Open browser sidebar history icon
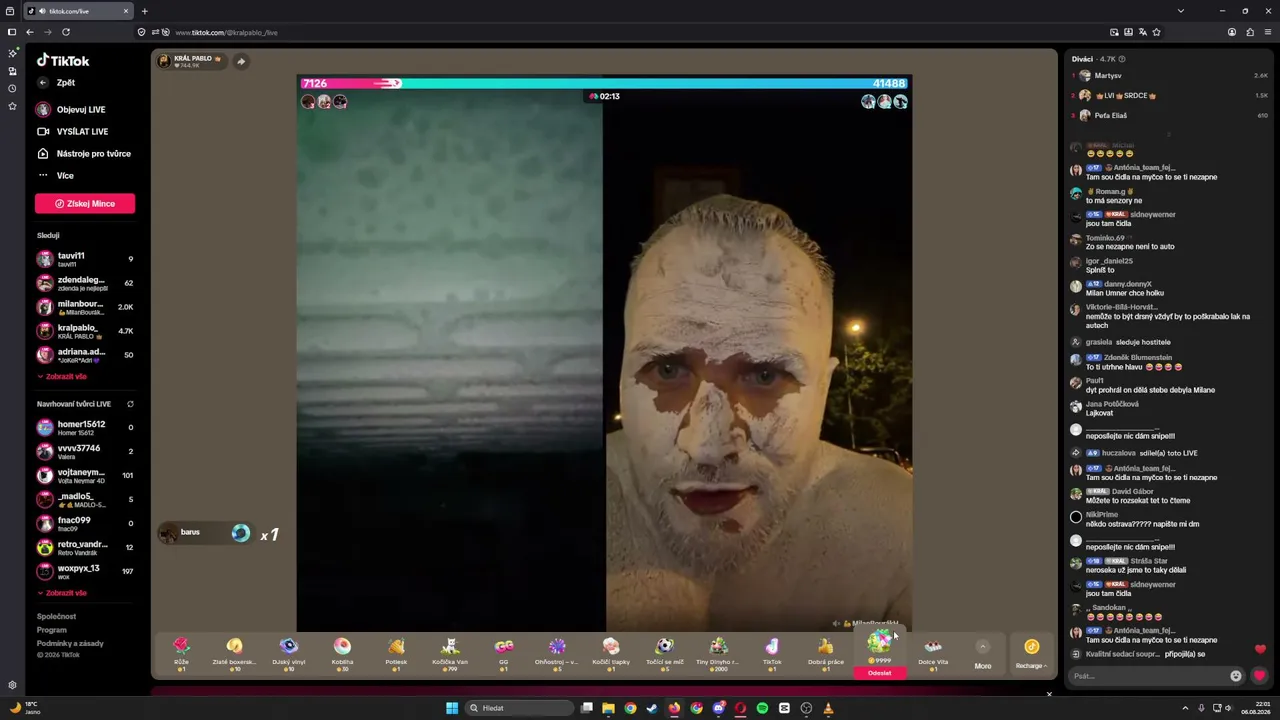Image resolution: width=1280 pixels, height=720 pixels. coord(12,89)
